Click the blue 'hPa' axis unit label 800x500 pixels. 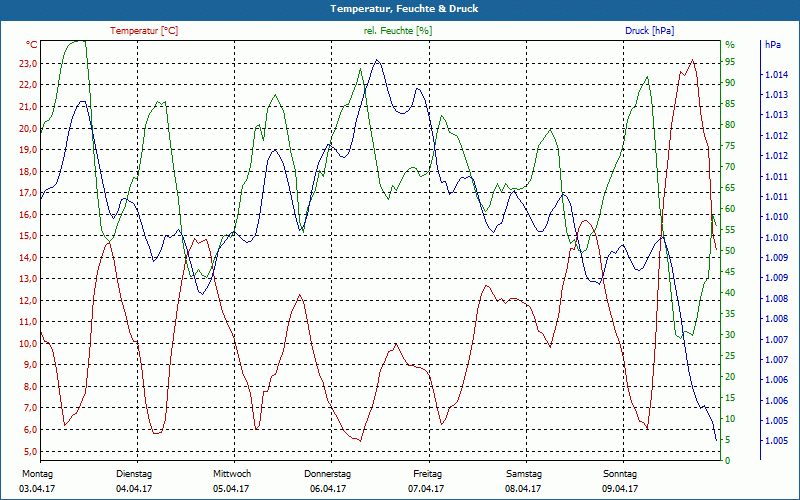(x=773, y=45)
